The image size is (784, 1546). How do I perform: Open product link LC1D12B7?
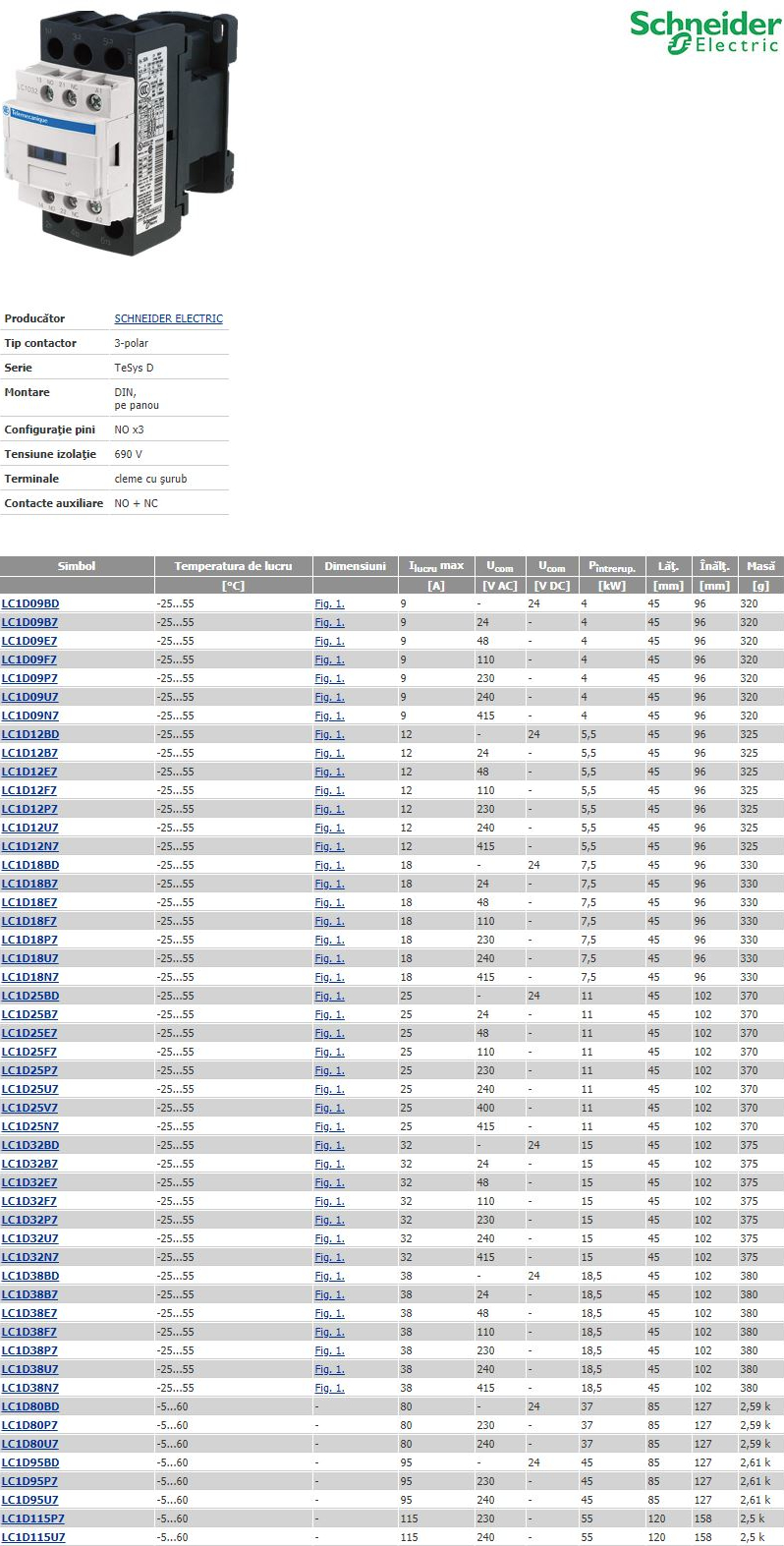tap(29, 753)
